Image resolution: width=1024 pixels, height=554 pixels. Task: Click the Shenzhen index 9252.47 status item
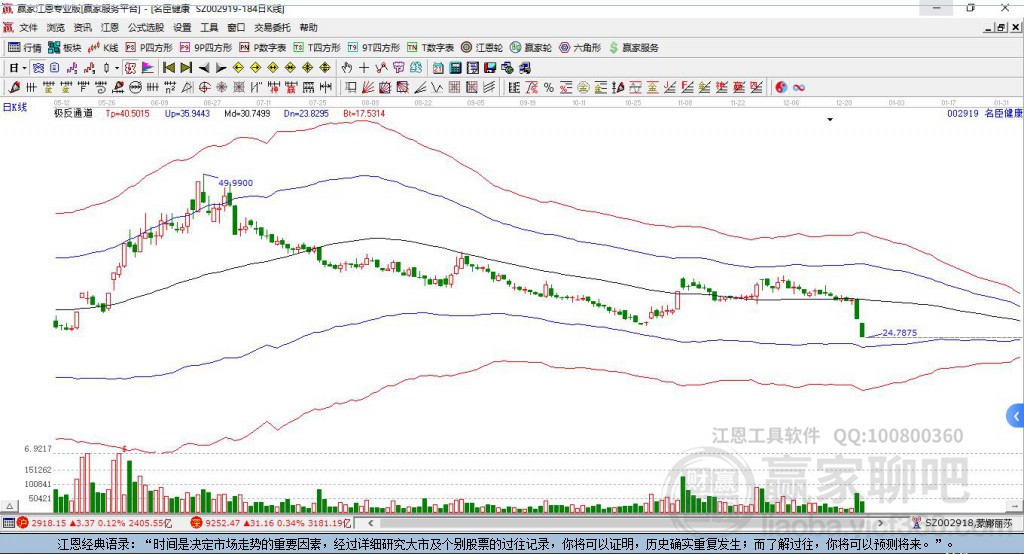271,523
